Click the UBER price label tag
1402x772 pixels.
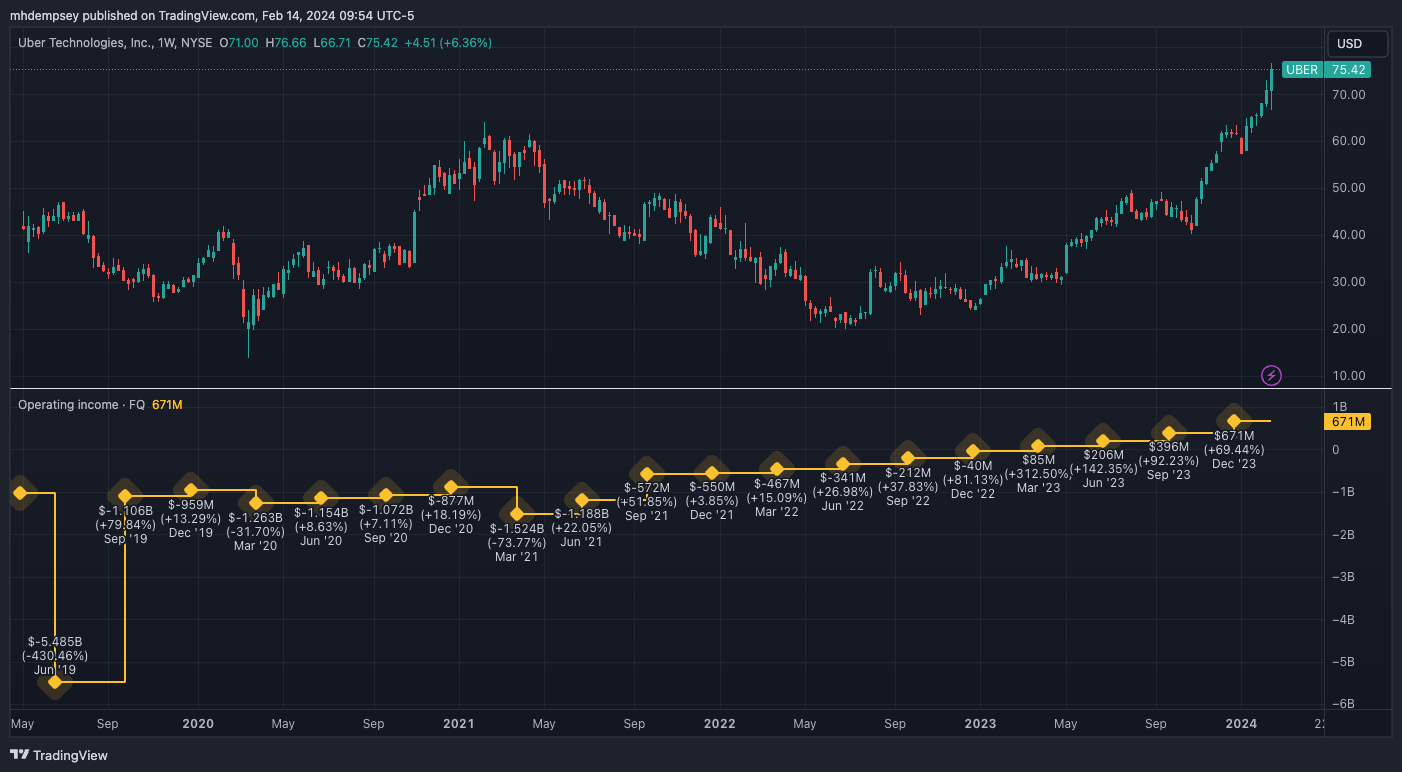click(1302, 70)
